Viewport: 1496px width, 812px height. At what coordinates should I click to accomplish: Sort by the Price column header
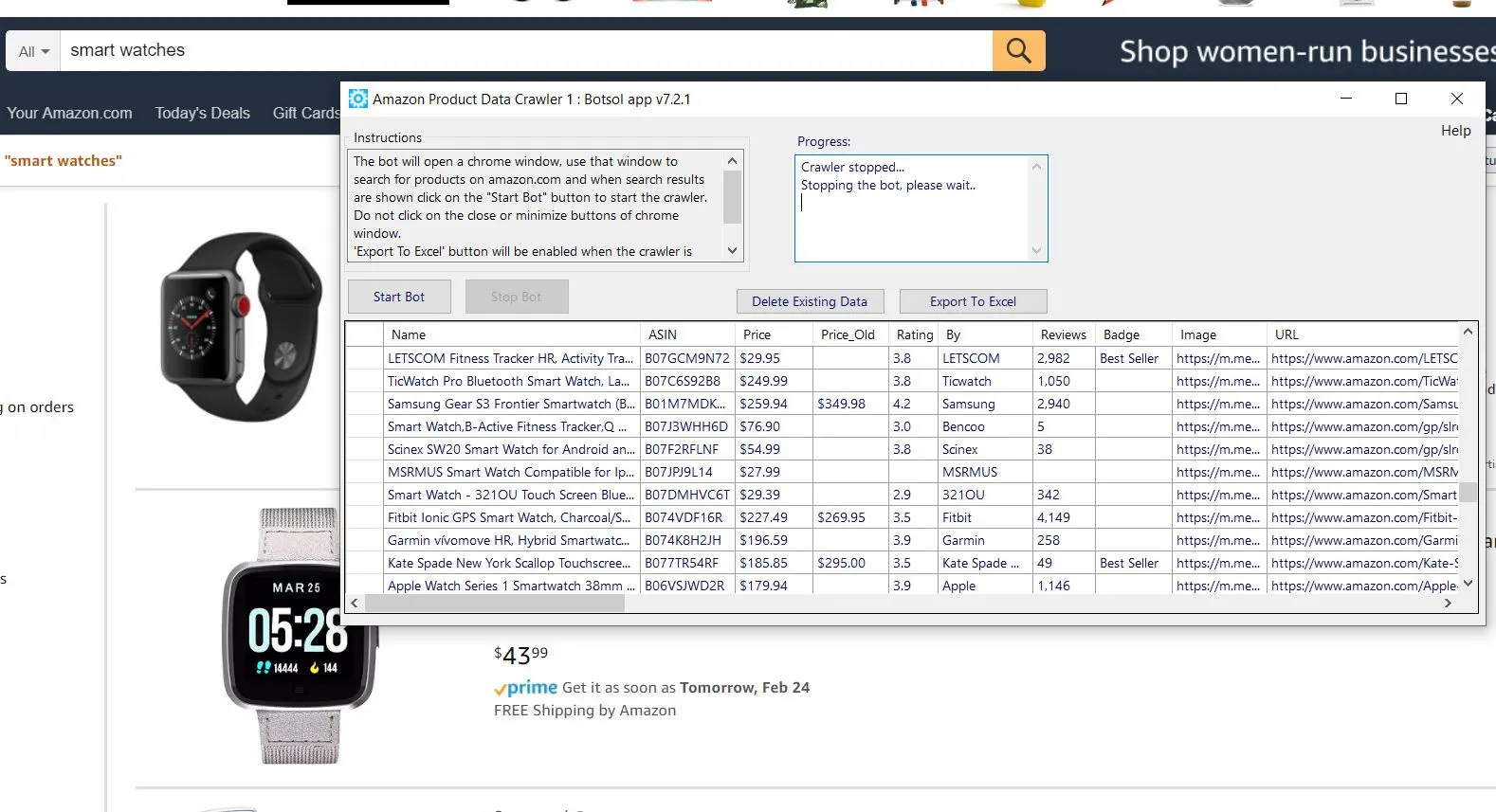(x=775, y=334)
